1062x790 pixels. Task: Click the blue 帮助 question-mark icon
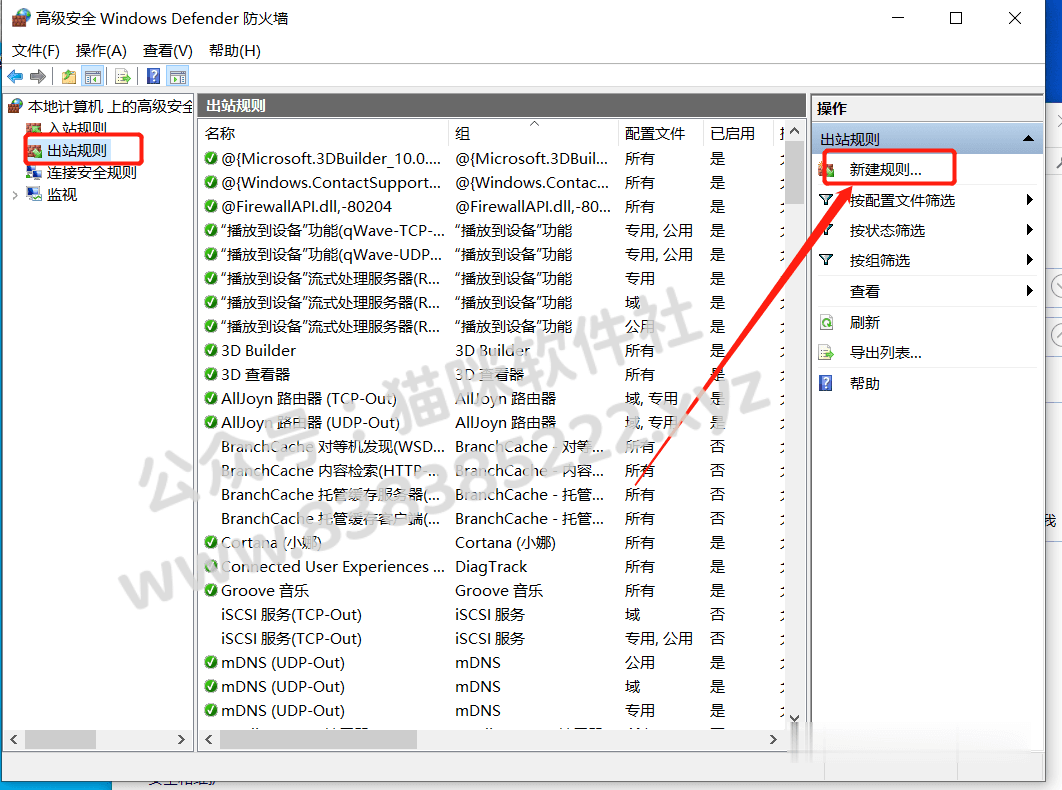pyautogui.click(x=826, y=383)
